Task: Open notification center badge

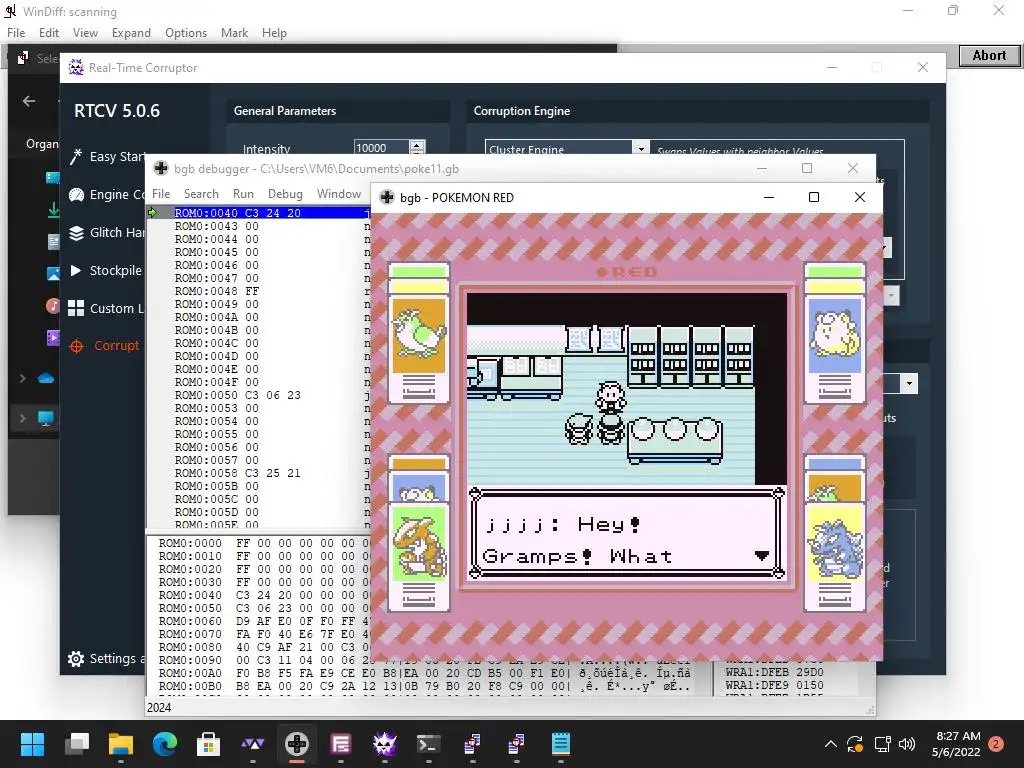Action: (996, 744)
